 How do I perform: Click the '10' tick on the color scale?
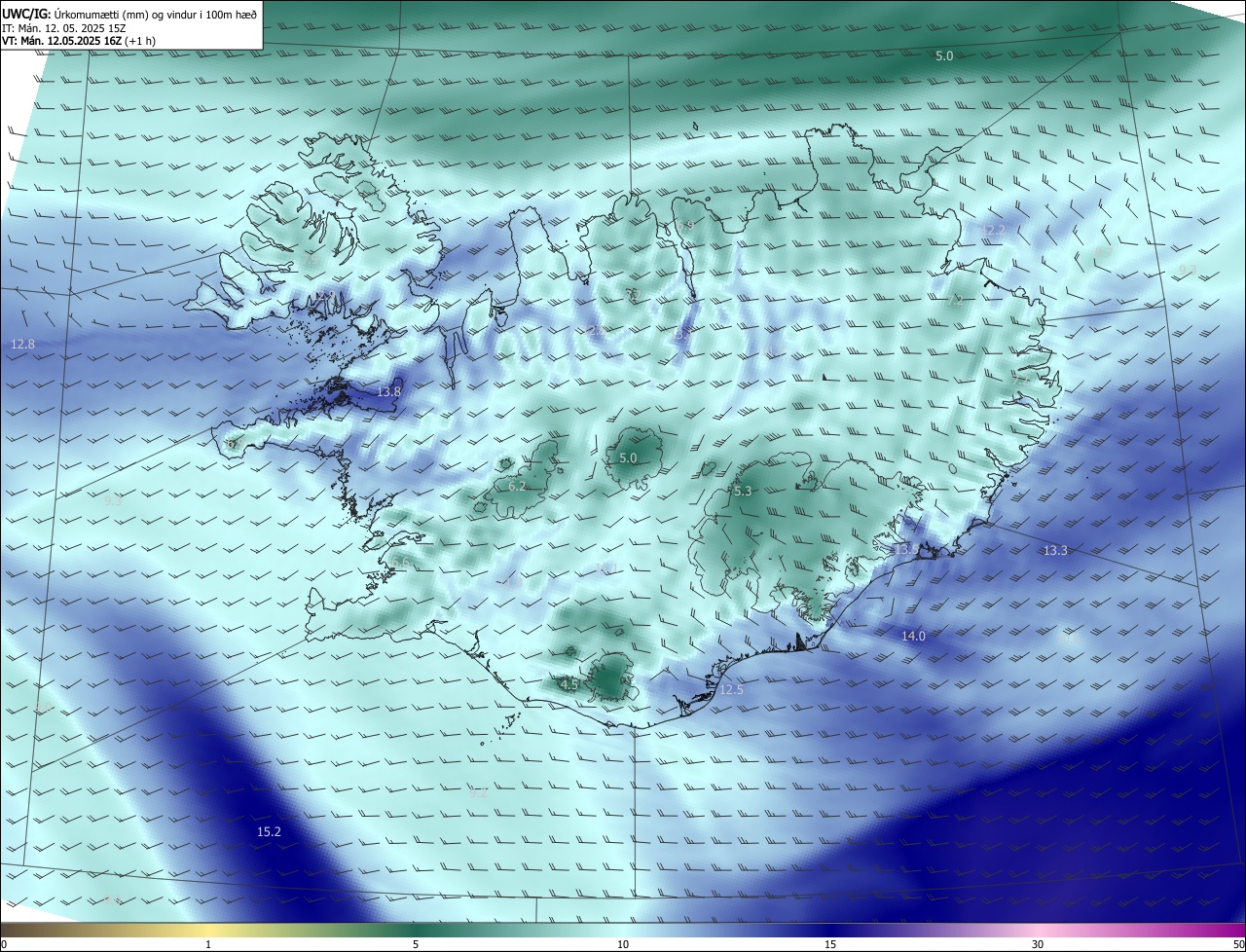pyautogui.click(x=623, y=944)
